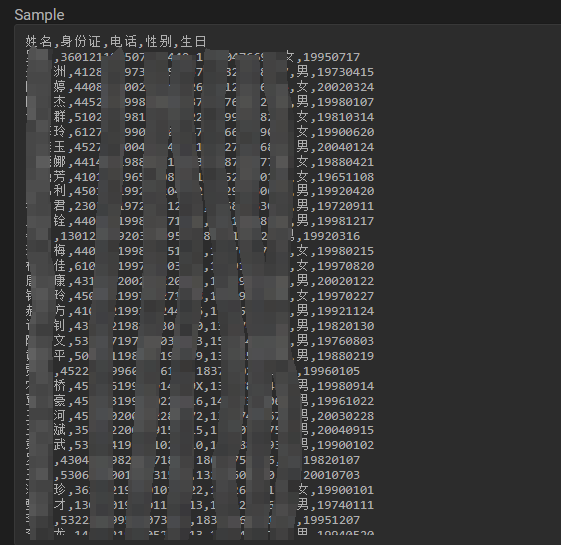This screenshot has width=561, height=545.
Task: Click 生日 in the header row
Action: tap(193, 42)
